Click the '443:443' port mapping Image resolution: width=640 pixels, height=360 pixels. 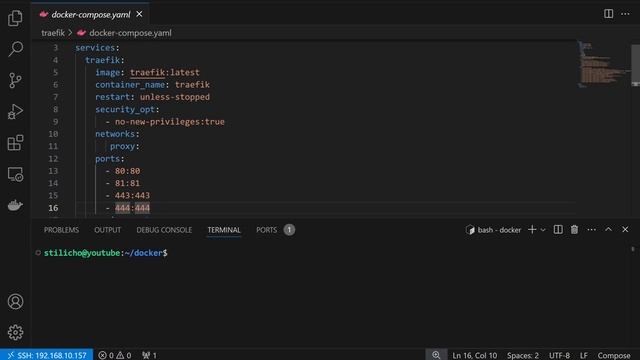tap(132, 195)
